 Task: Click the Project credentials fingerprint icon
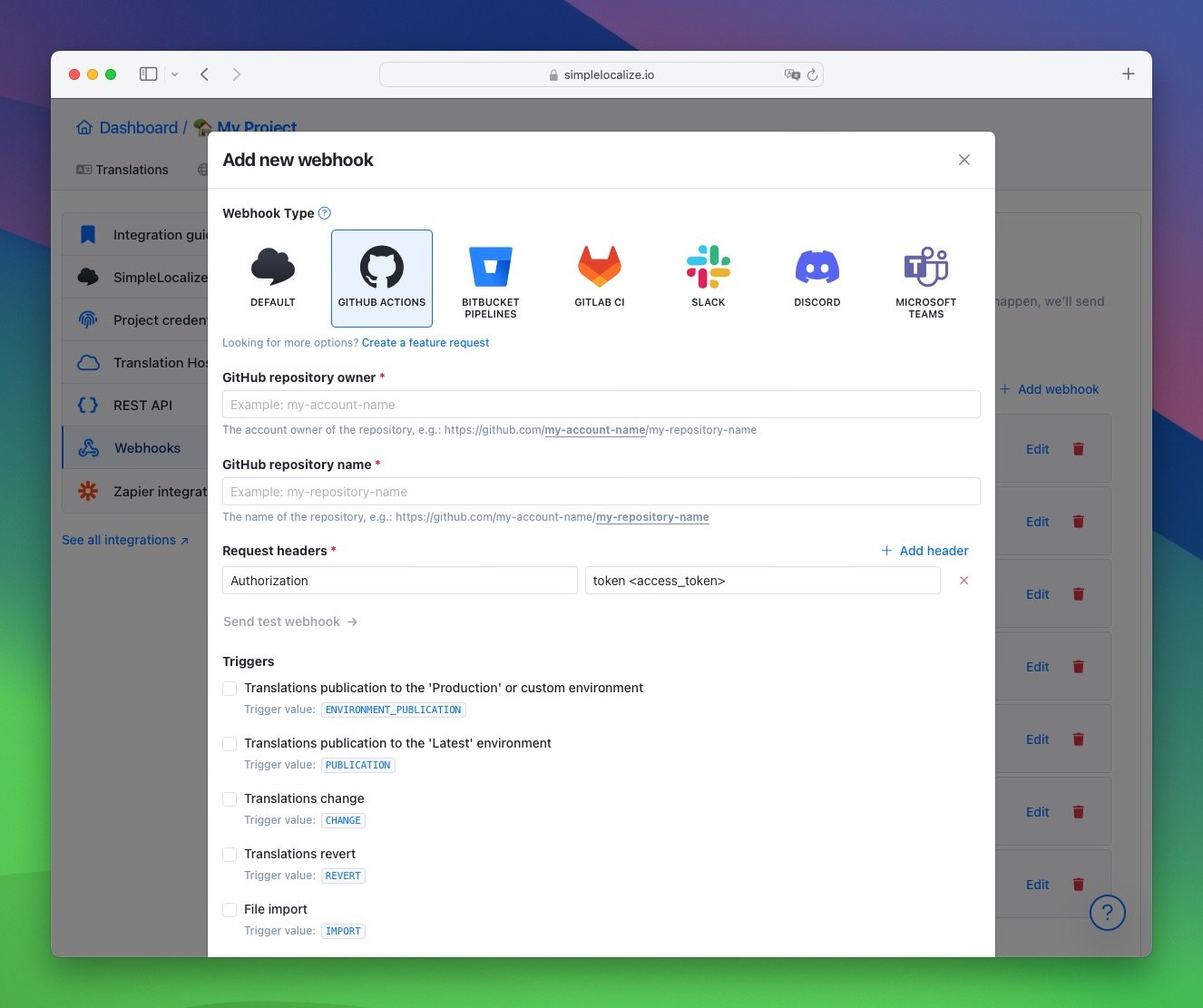pos(88,319)
